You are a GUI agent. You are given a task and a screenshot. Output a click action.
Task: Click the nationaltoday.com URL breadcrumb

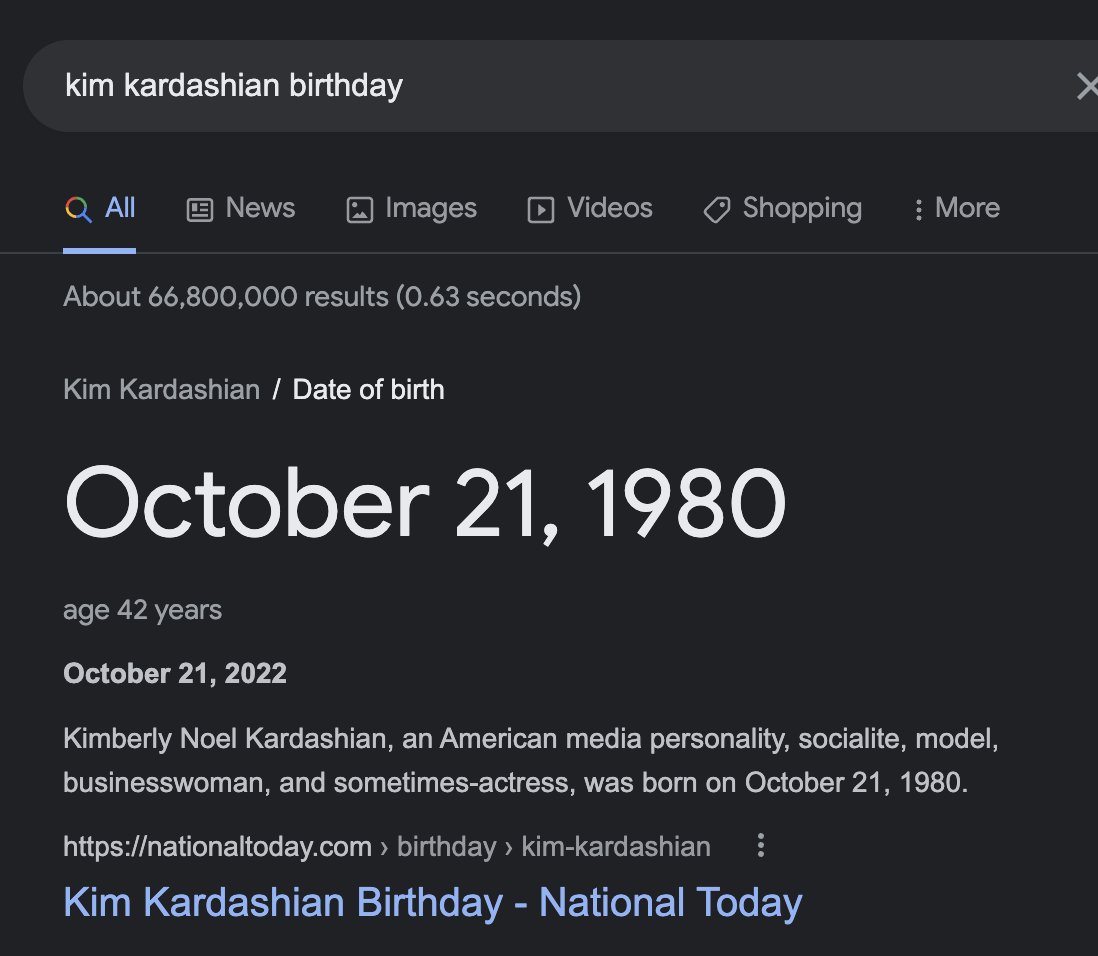[x=387, y=846]
